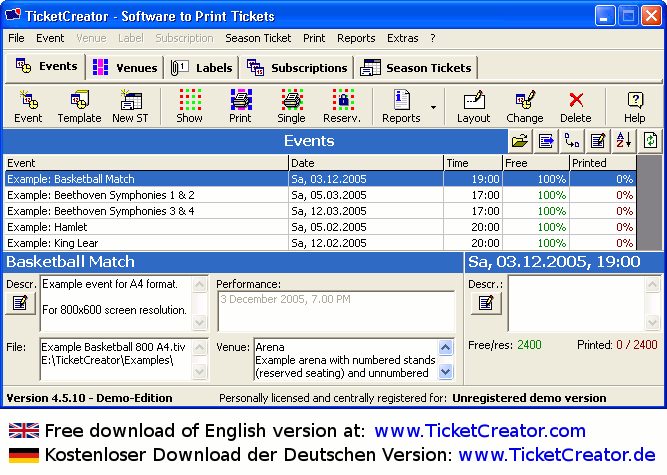Click the refresh icon in Events header
Screen dimensions: 667x475
(650, 141)
